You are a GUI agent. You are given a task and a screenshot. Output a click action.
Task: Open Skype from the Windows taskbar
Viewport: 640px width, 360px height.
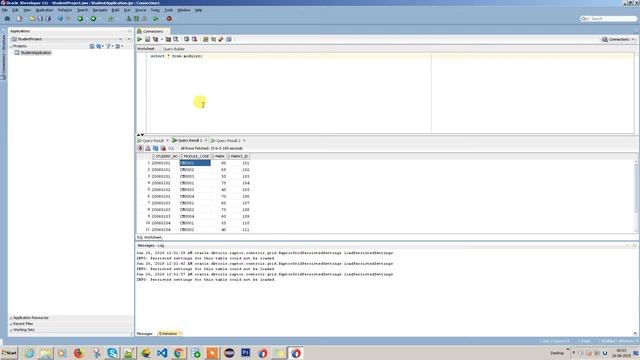[x=112, y=353]
